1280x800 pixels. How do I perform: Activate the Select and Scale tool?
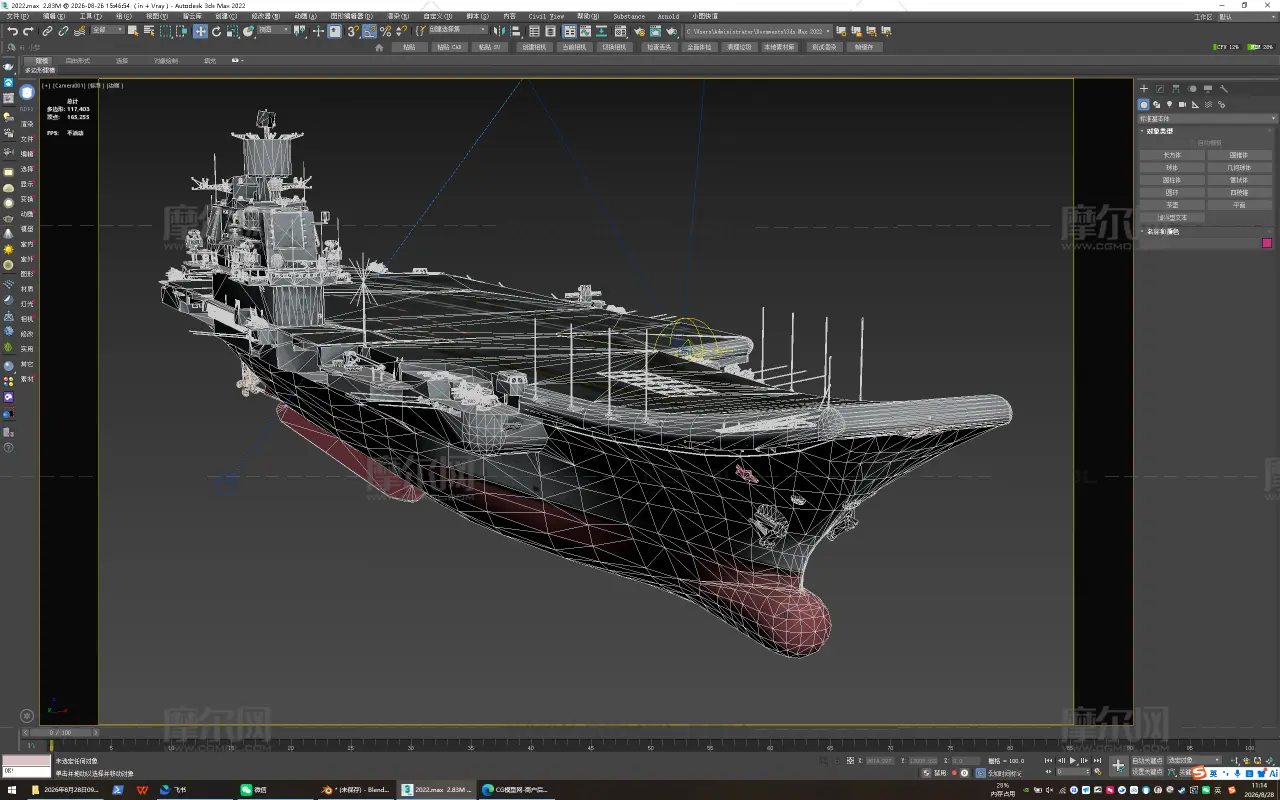click(x=232, y=31)
